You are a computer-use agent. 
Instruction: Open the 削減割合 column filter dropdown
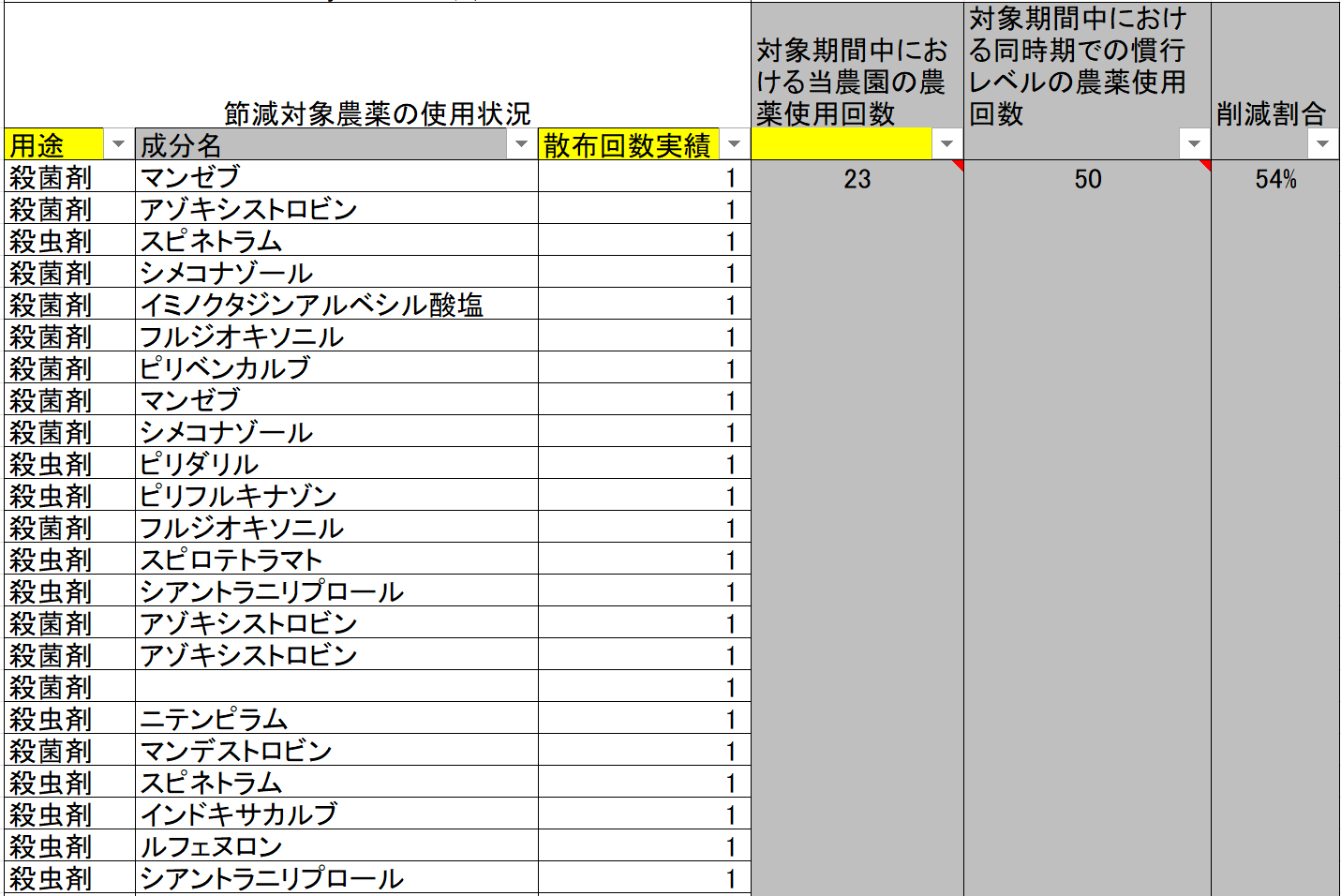1322,144
